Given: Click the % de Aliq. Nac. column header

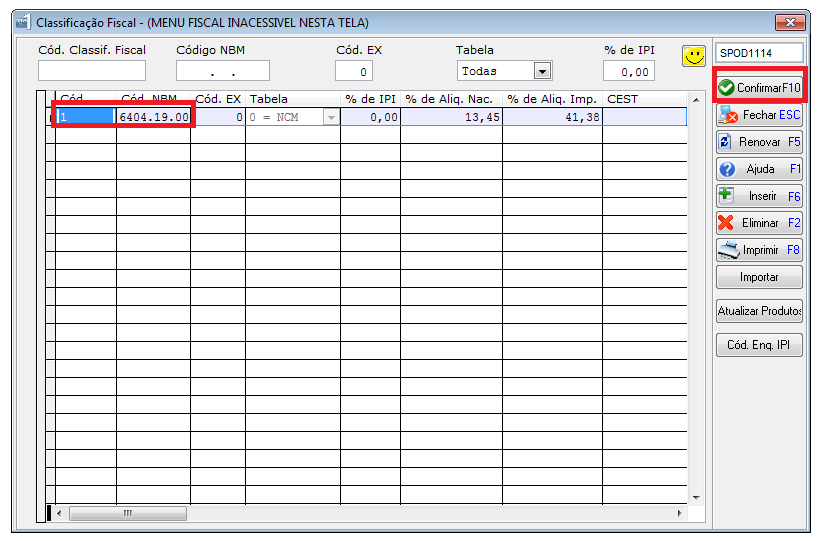Looking at the screenshot, I should click(451, 99).
